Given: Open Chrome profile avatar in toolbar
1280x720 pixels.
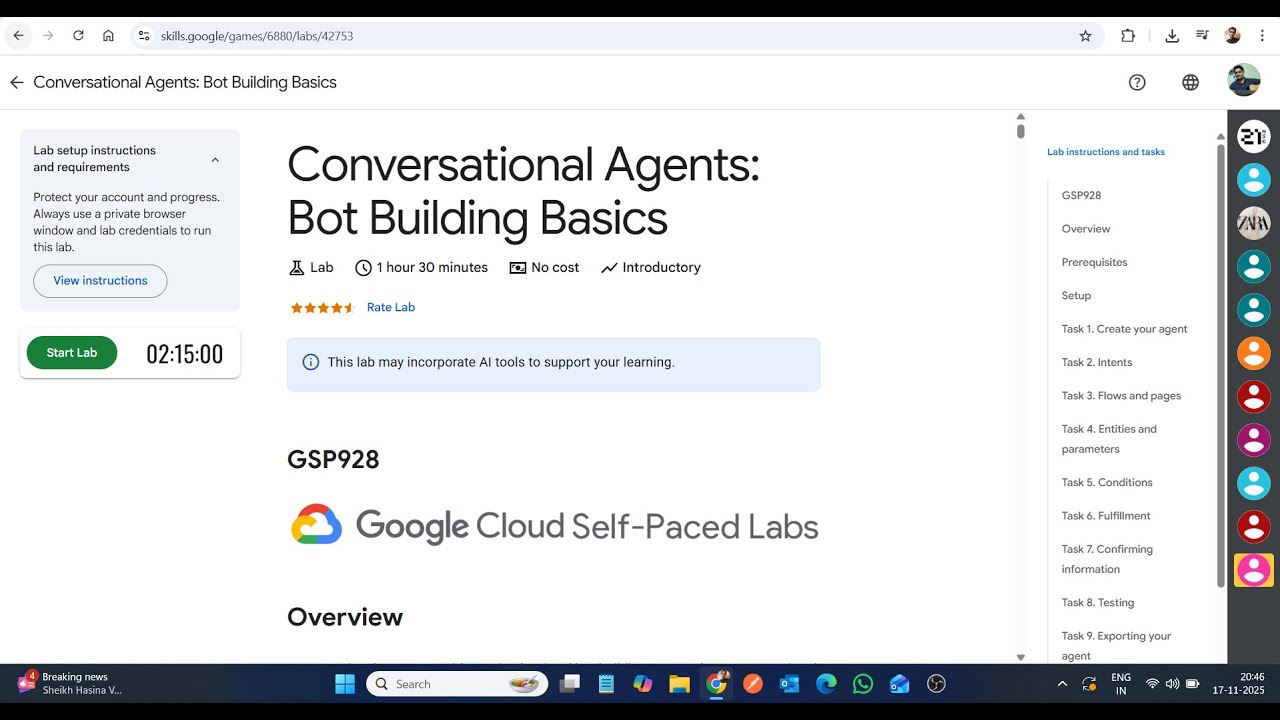Looking at the screenshot, I should [x=1232, y=36].
